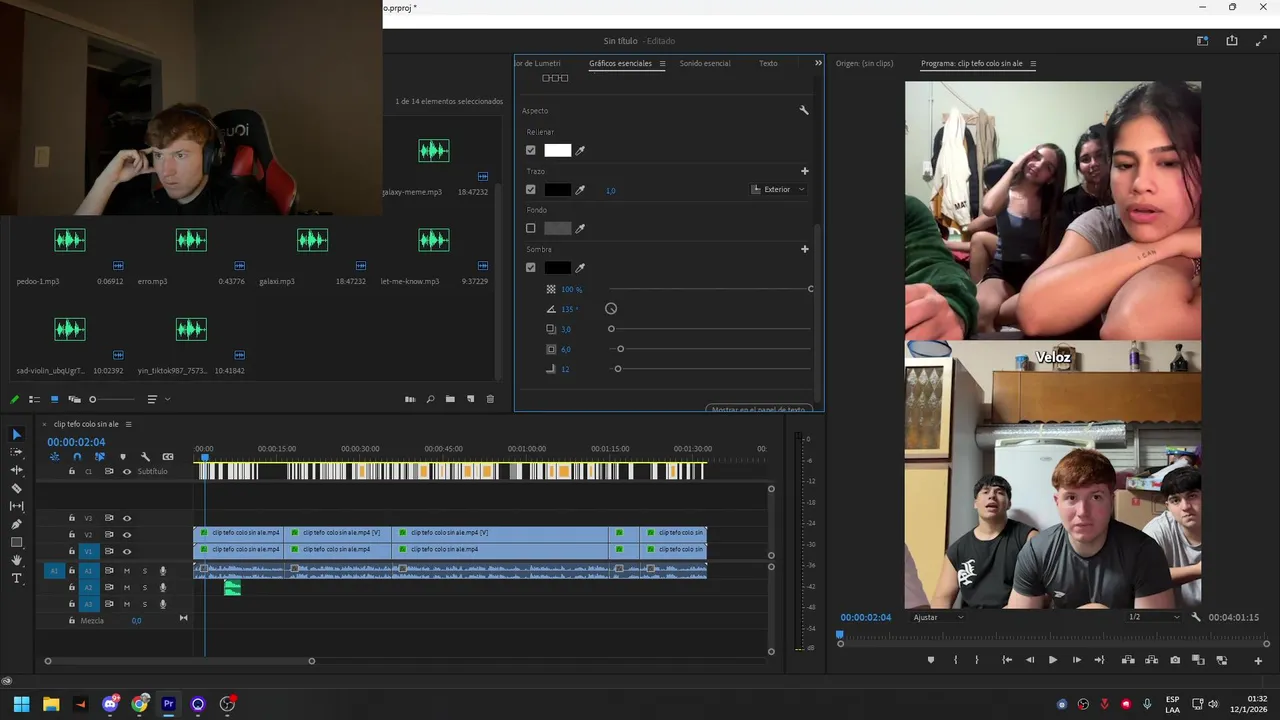Switch project panel to list view

pyautogui.click(x=34, y=399)
